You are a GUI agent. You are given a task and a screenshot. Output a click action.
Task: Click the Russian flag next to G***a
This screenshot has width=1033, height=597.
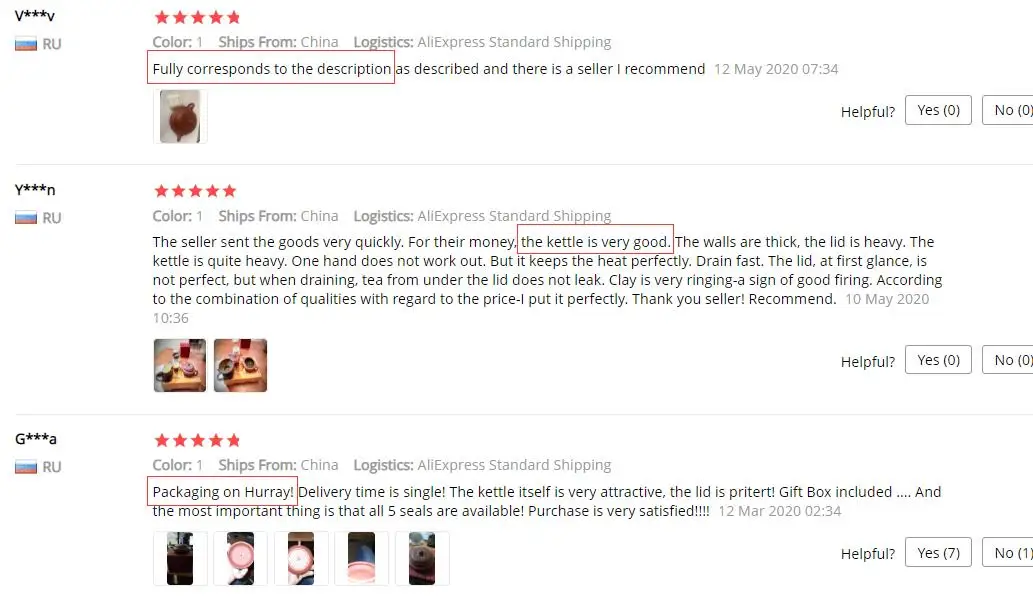[26, 467]
